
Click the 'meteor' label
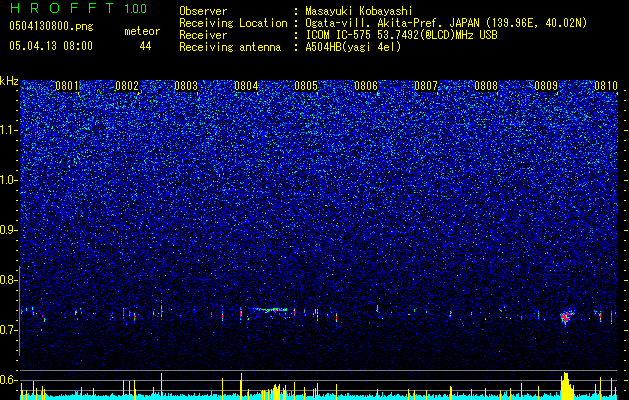[142, 31]
